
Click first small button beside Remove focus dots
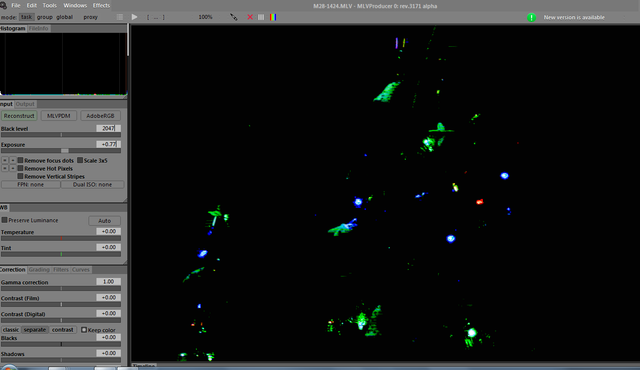click(5, 160)
